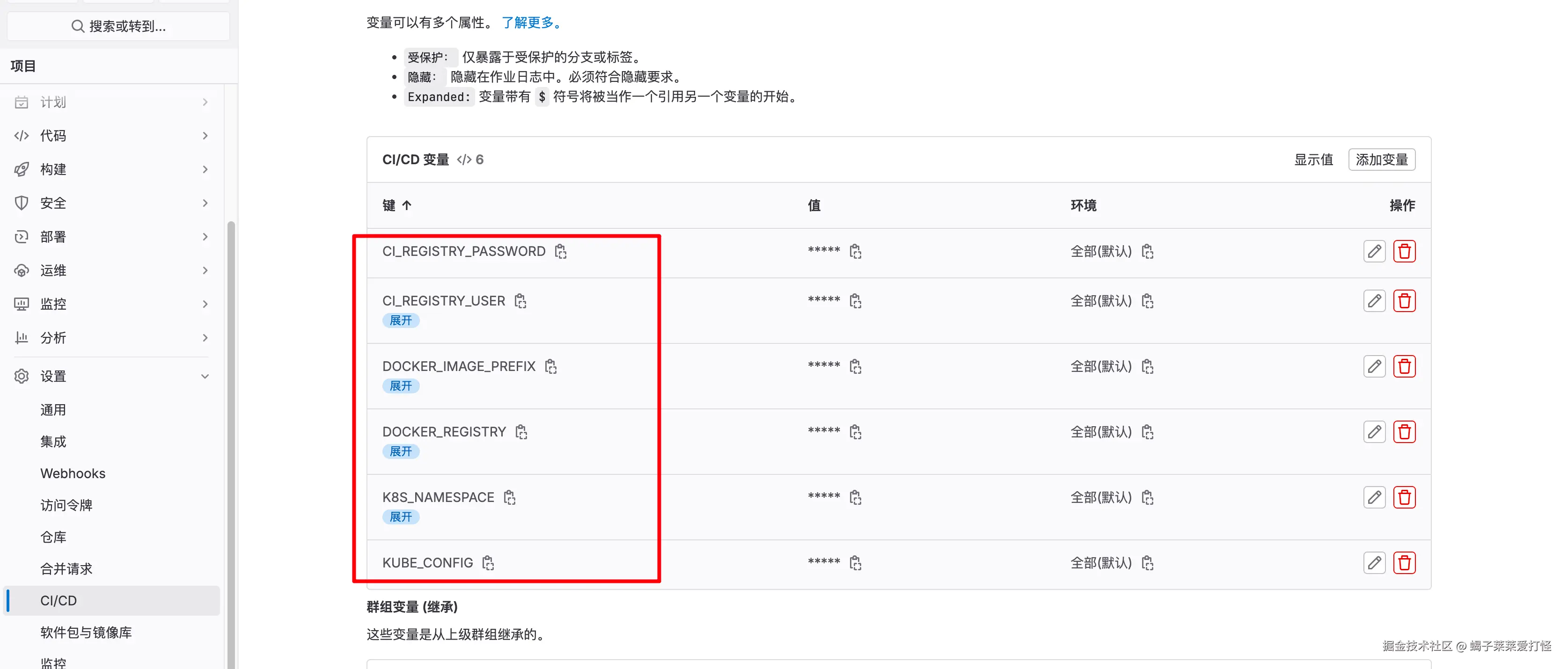Click the 添加变量 button
This screenshot has height=669, width=1568.
point(1381,160)
